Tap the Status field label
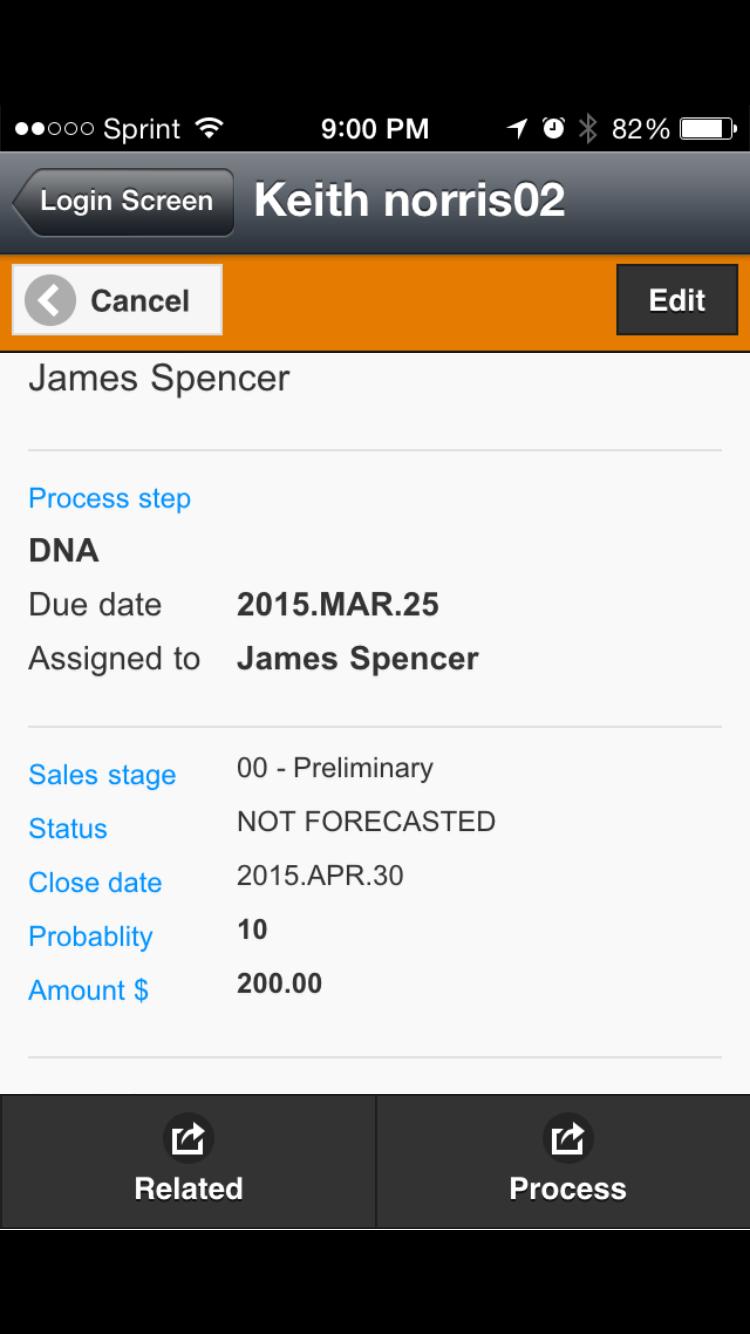 tap(68, 829)
